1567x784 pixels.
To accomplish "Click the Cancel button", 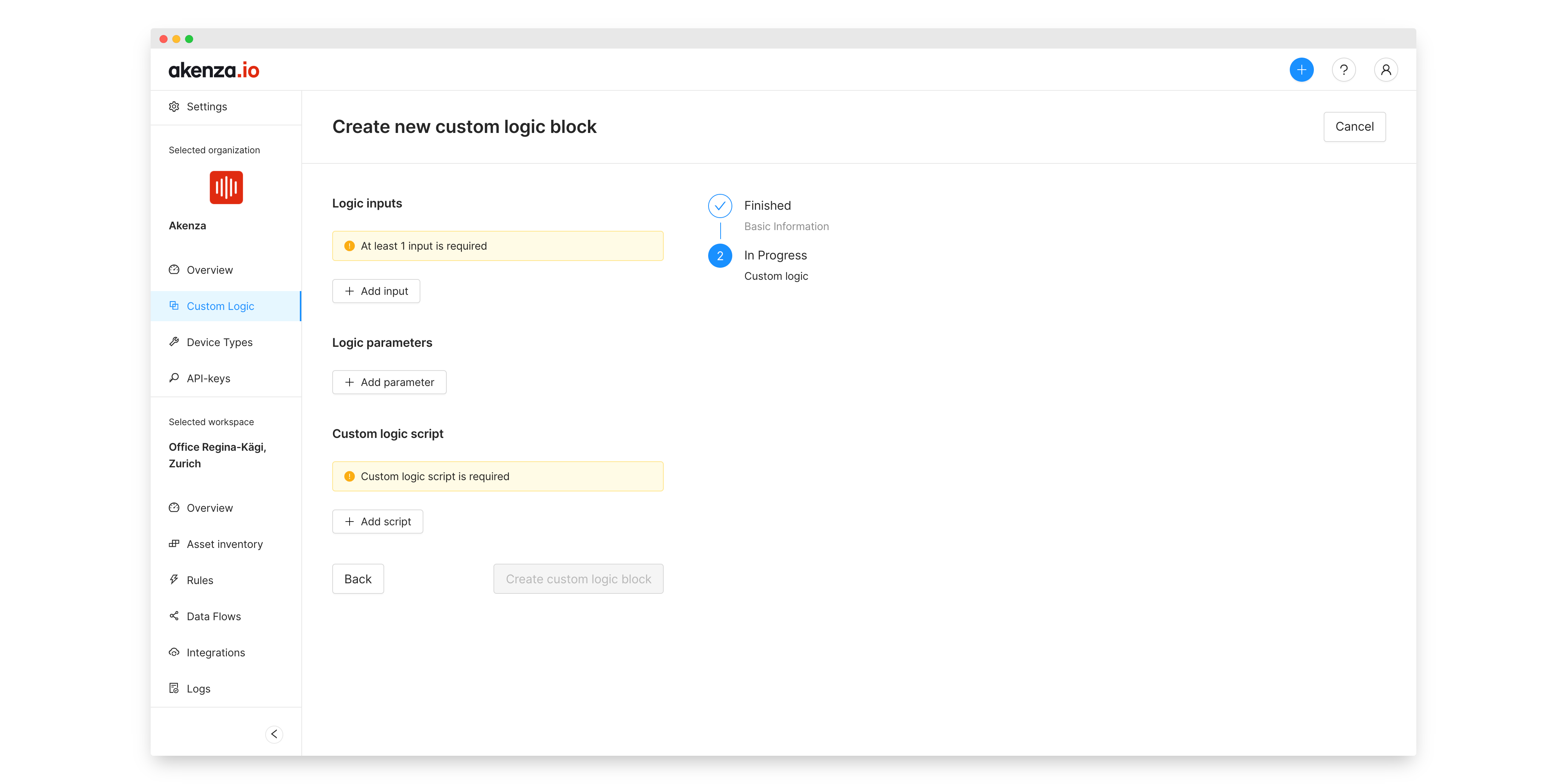I will 1354,127.
